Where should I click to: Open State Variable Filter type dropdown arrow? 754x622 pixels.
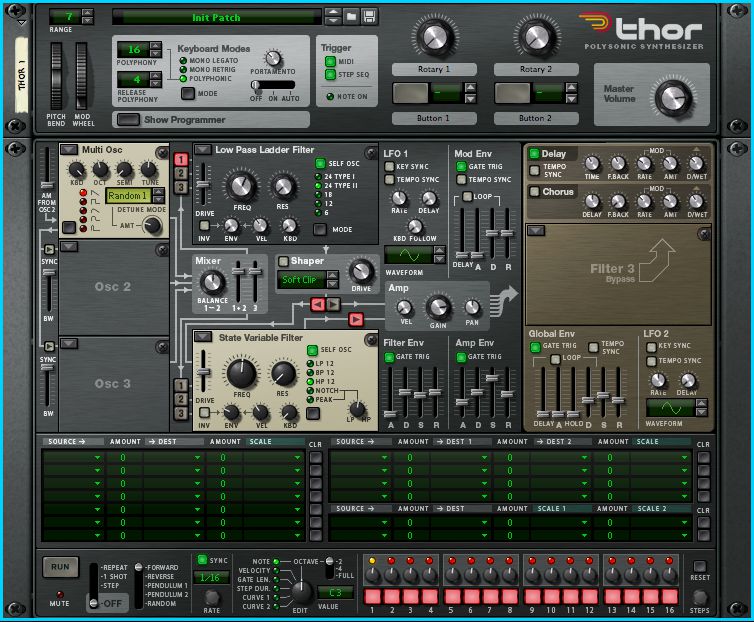tap(202, 337)
